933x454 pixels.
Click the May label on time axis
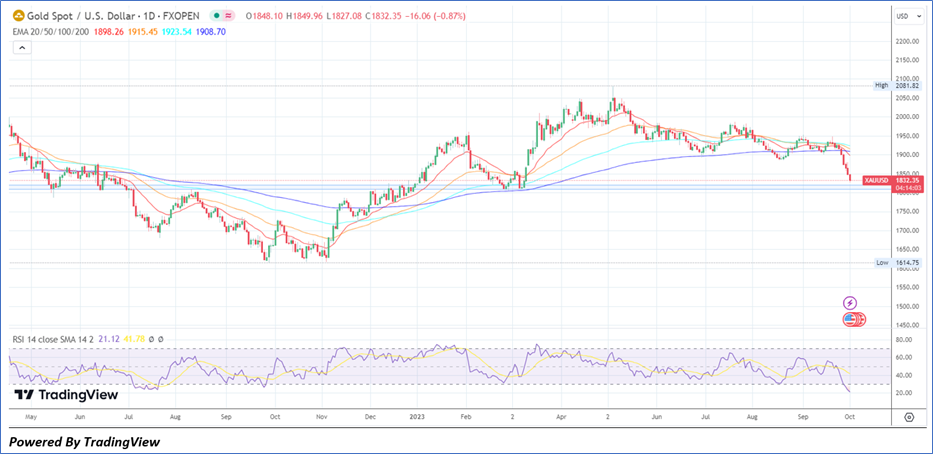pos(32,417)
